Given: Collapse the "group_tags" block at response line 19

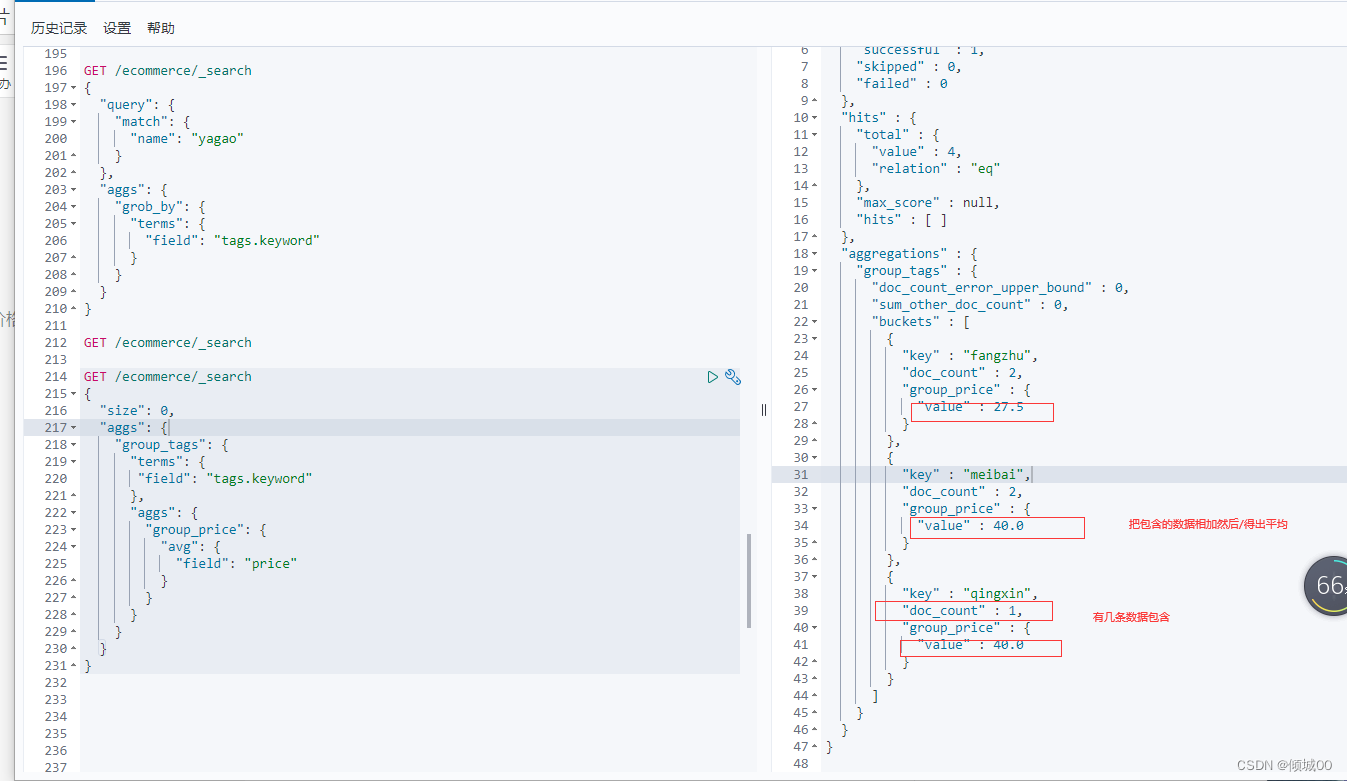Looking at the screenshot, I should click(815, 271).
